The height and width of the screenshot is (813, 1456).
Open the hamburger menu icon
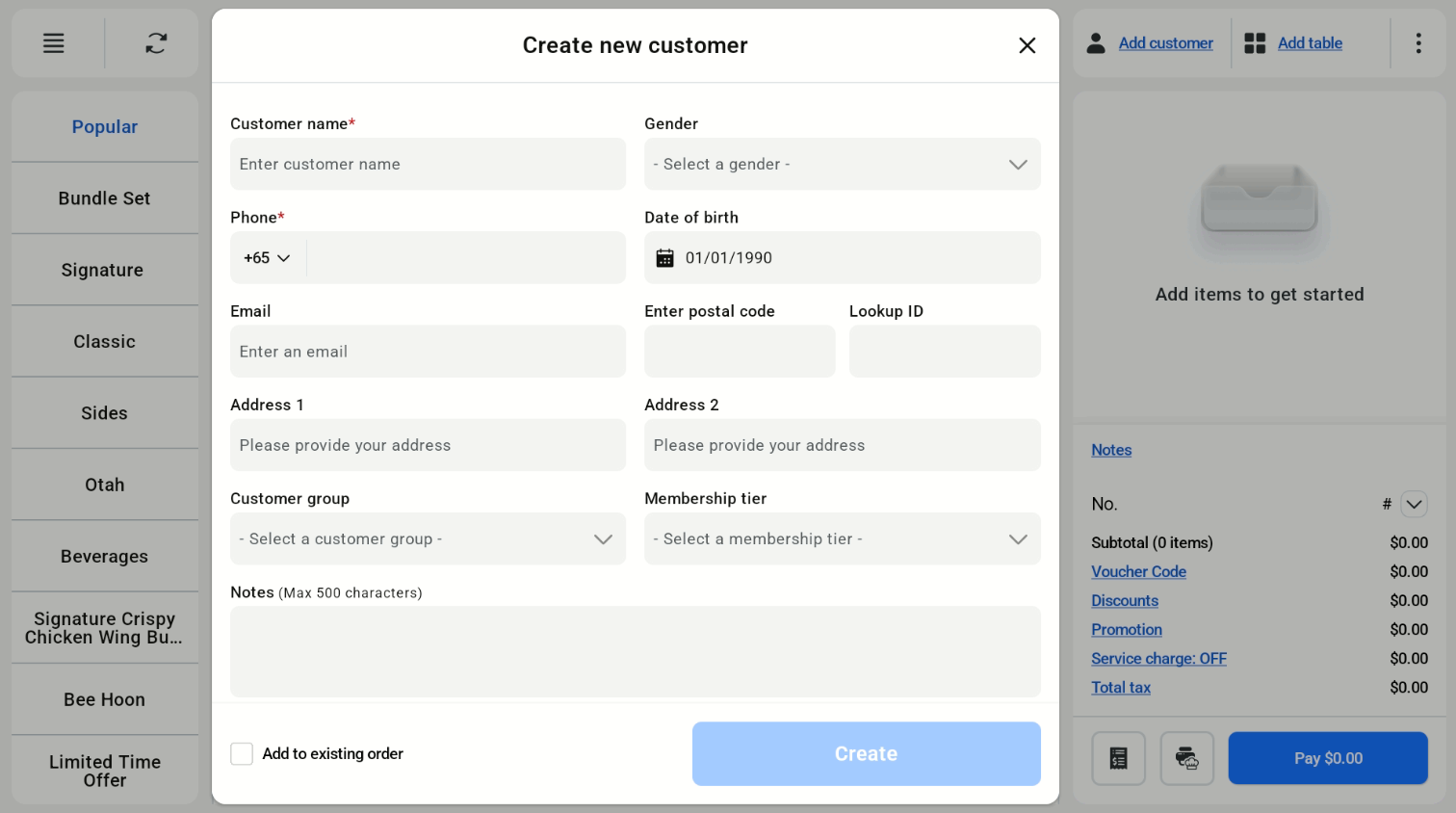54,43
